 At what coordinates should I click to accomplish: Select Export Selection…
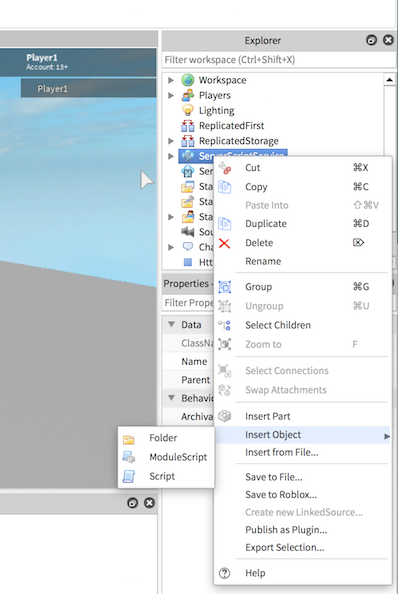[x=303, y=547]
